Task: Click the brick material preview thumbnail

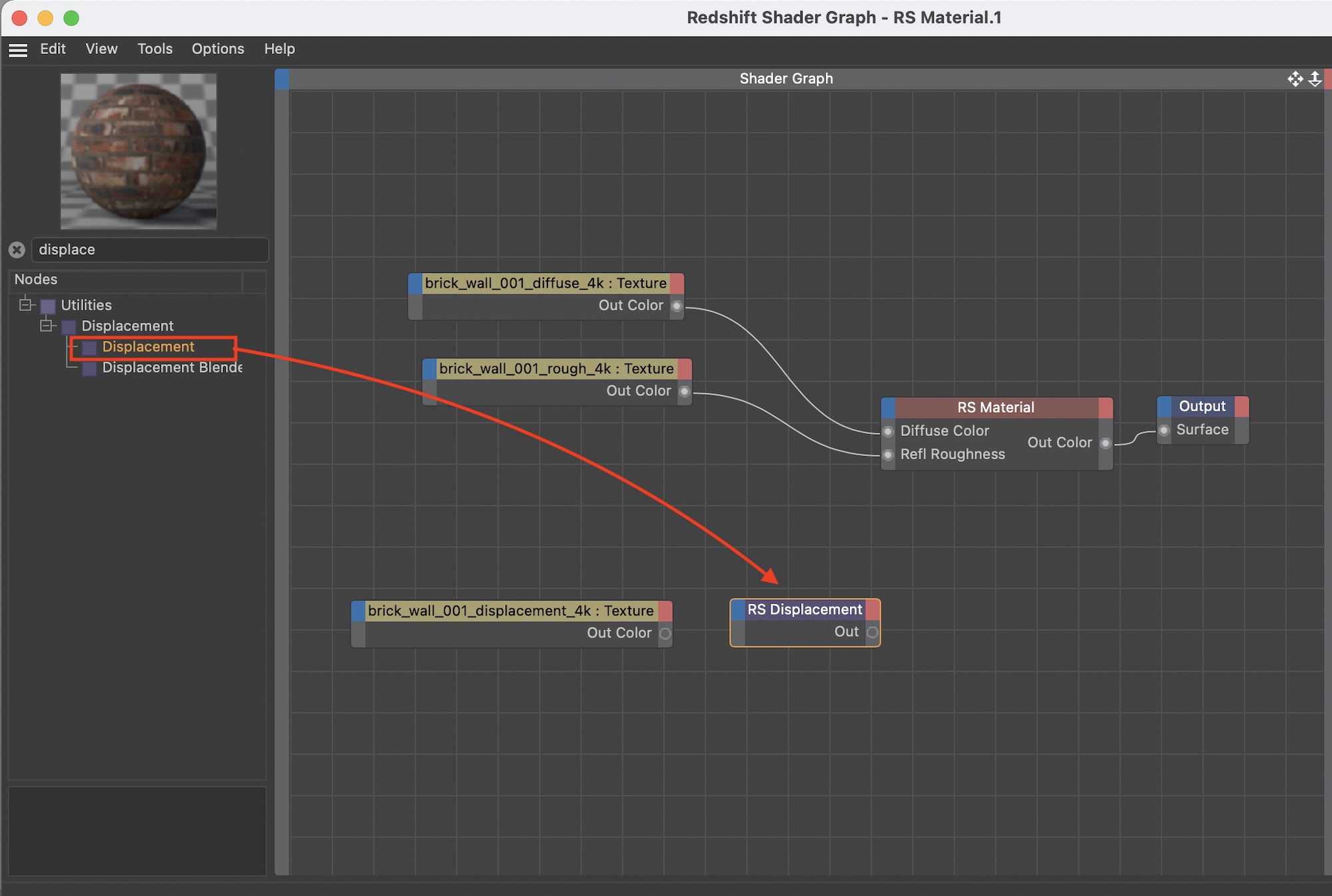Action: [139, 152]
